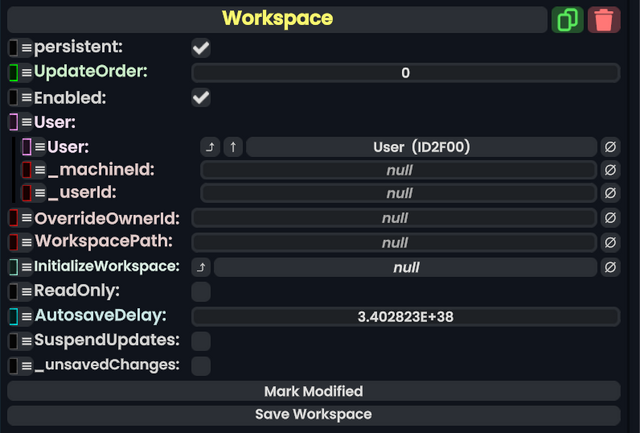Disable the Enabled checkbox
Image resolution: width=640 pixels, height=433 pixels.
[x=201, y=98]
